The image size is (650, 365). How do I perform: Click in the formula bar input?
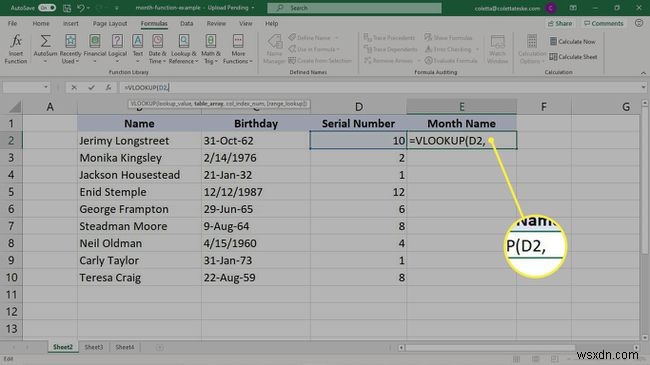[x=379, y=88]
